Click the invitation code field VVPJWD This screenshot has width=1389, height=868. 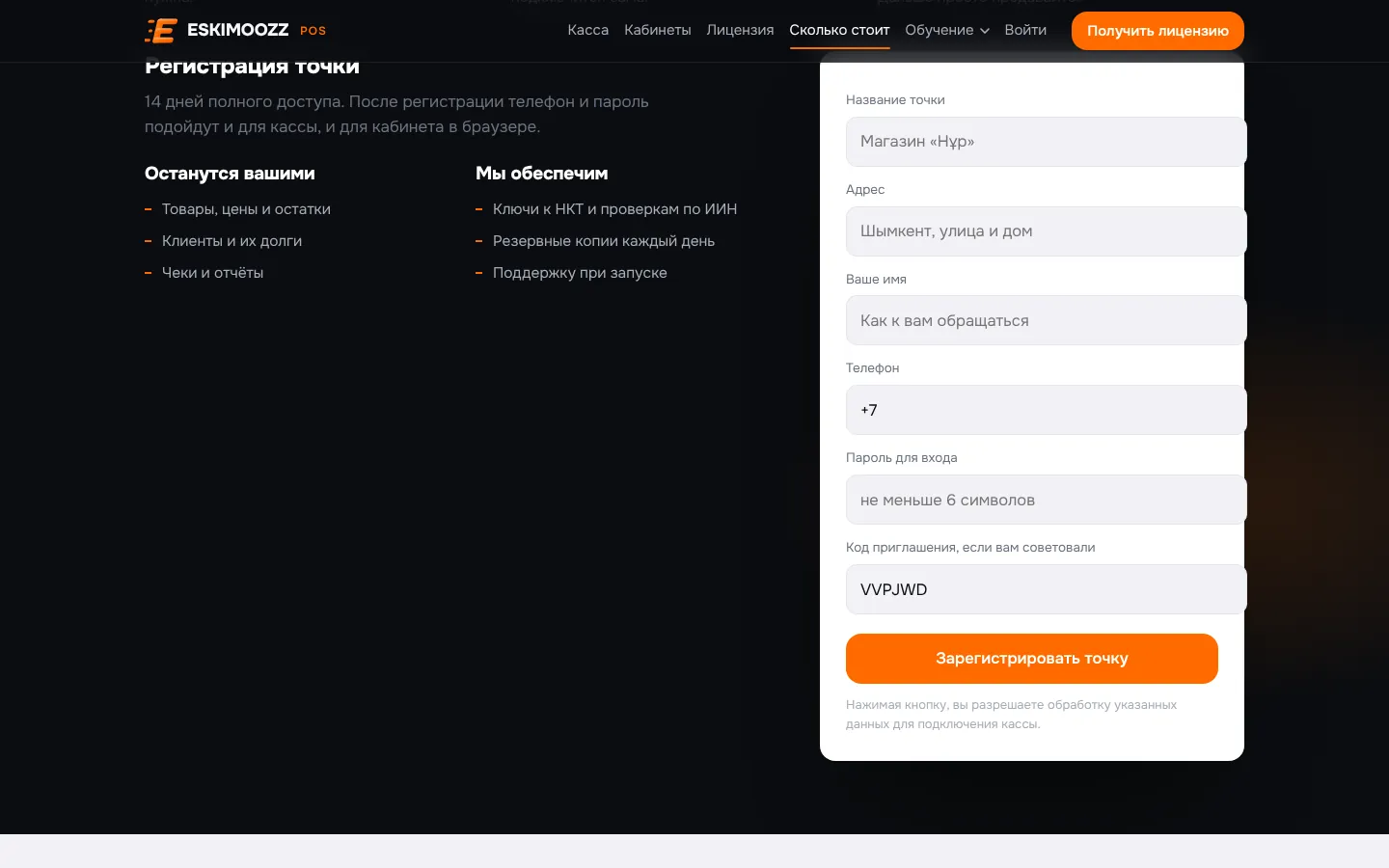[x=1046, y=589]
